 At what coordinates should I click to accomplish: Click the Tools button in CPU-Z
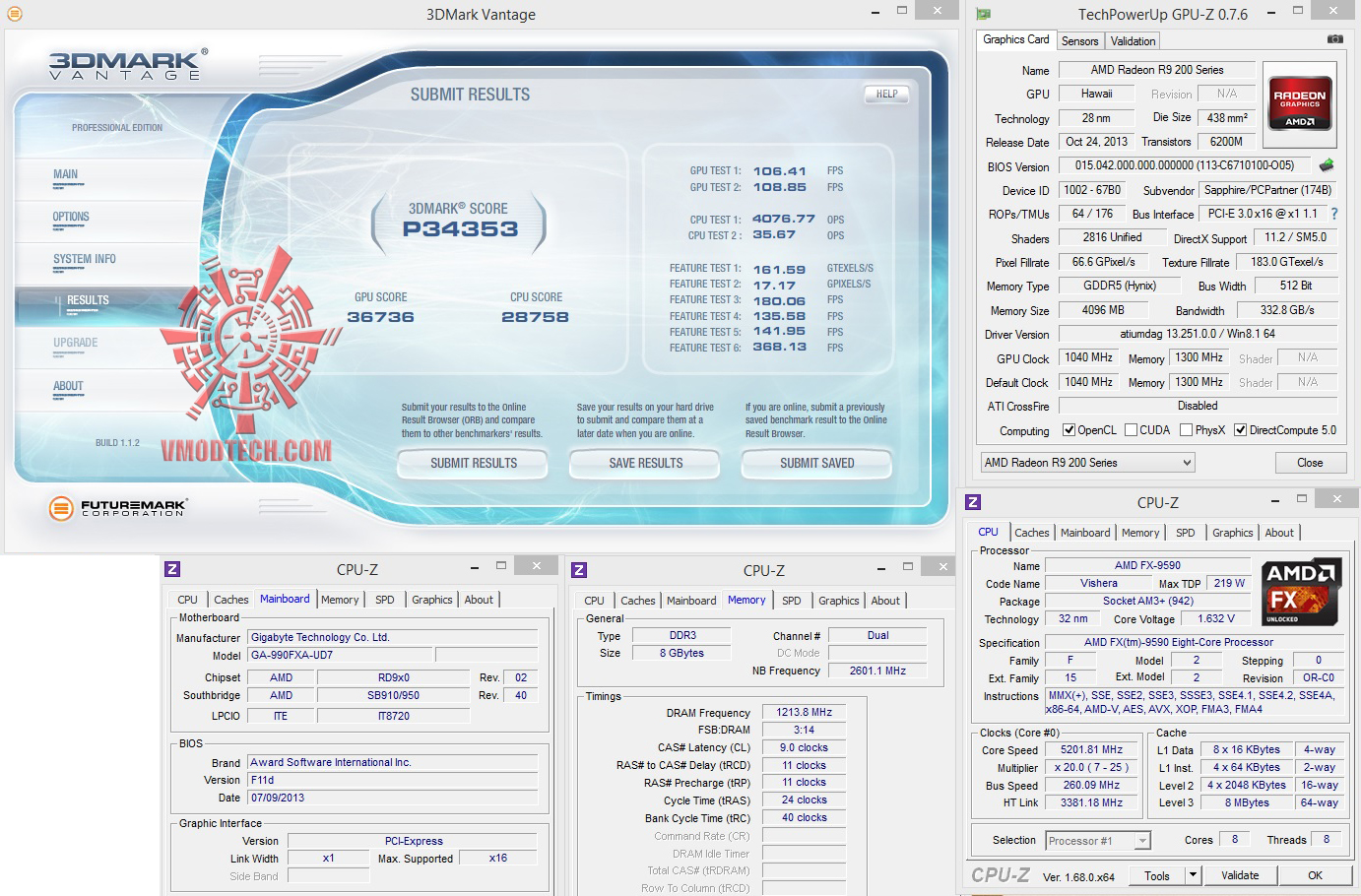[x=1157, y=875]
